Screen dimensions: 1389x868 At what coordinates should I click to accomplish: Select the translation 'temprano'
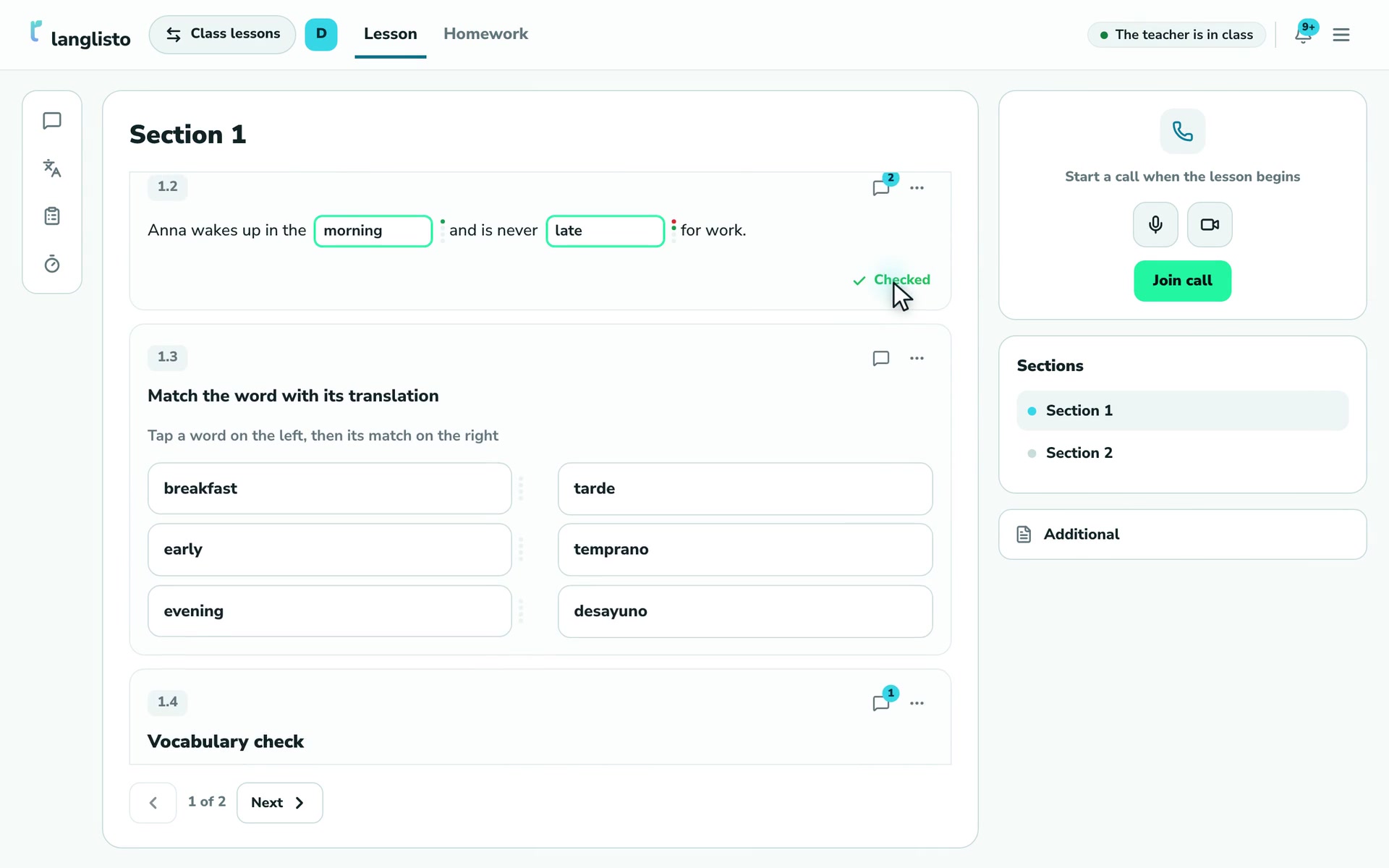[745, 550]
